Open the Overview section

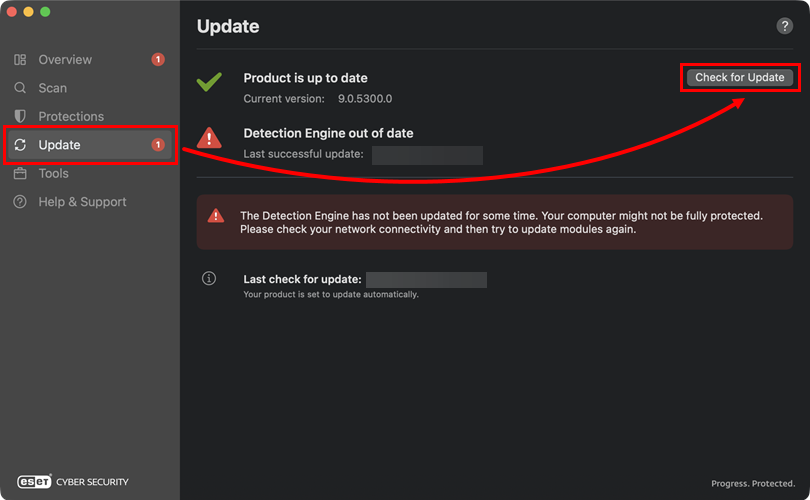coord(65,60)
